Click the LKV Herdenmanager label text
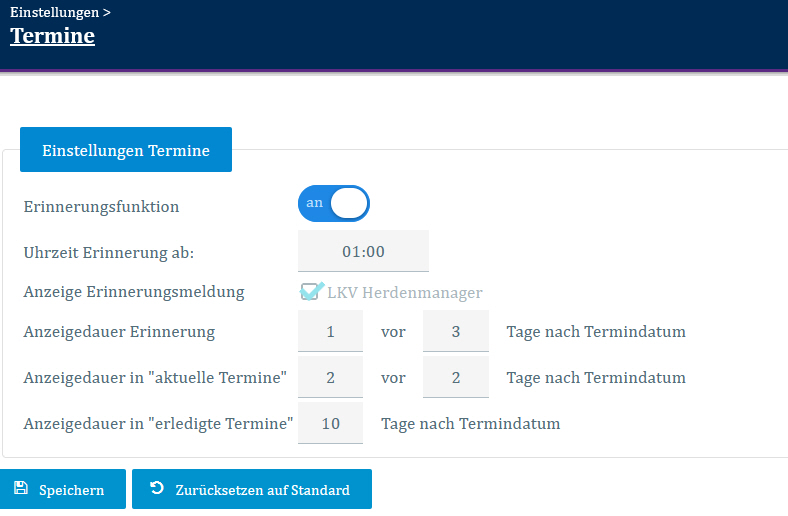This screenshot has width=788, height=516. click(404, 292)
